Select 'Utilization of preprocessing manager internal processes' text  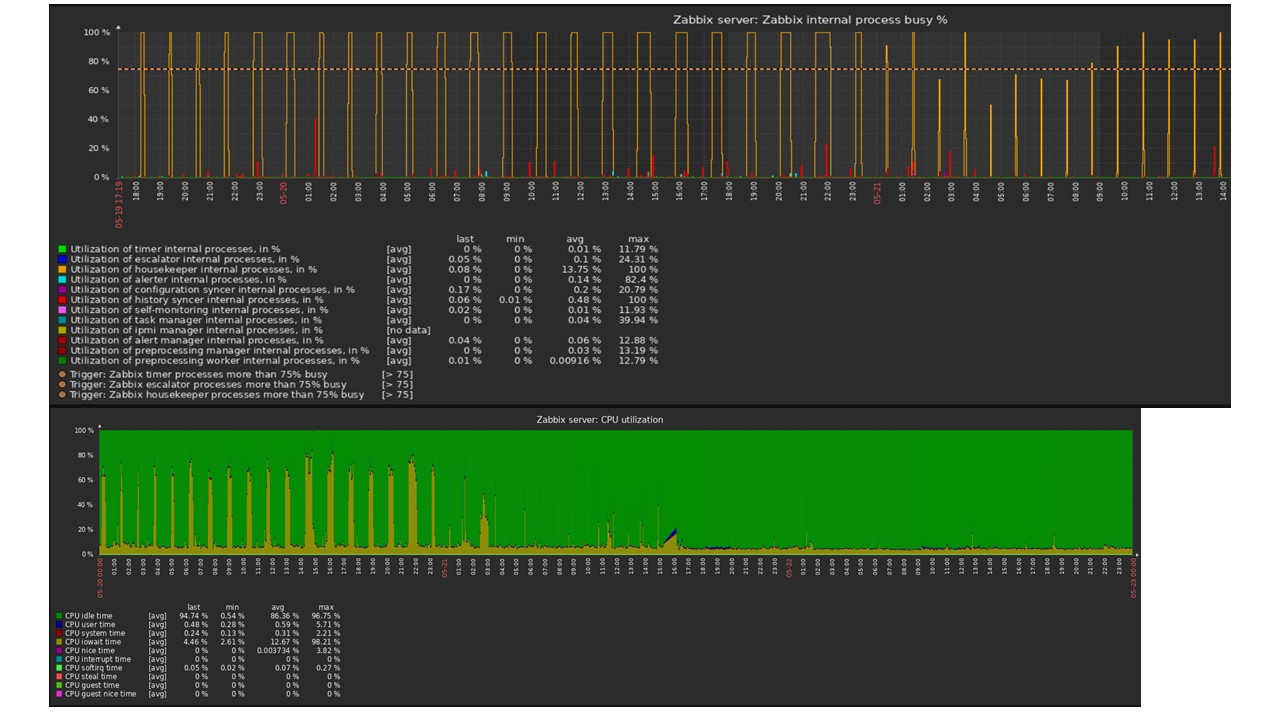[219, 350]
